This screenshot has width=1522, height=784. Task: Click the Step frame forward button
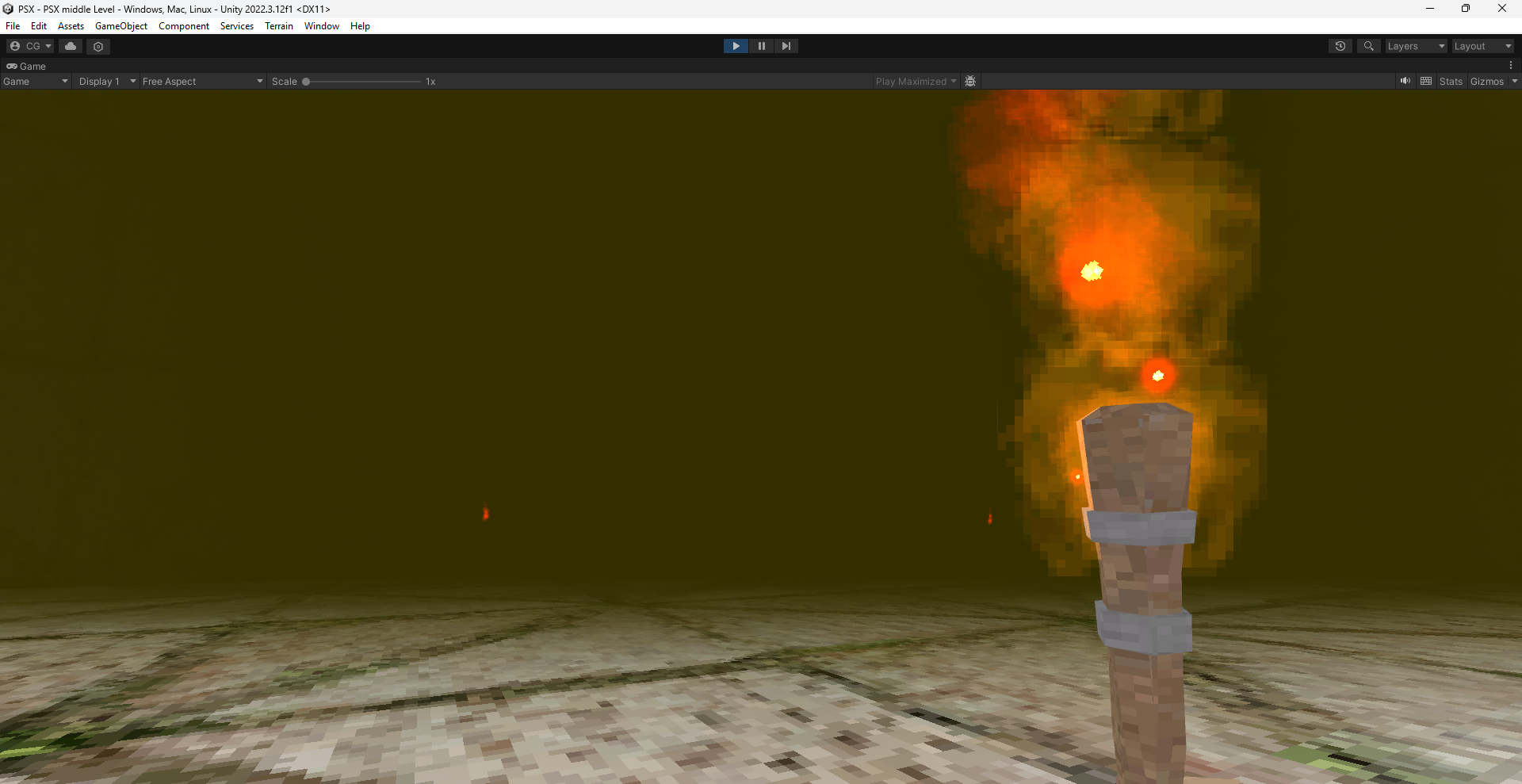[786, 46]
